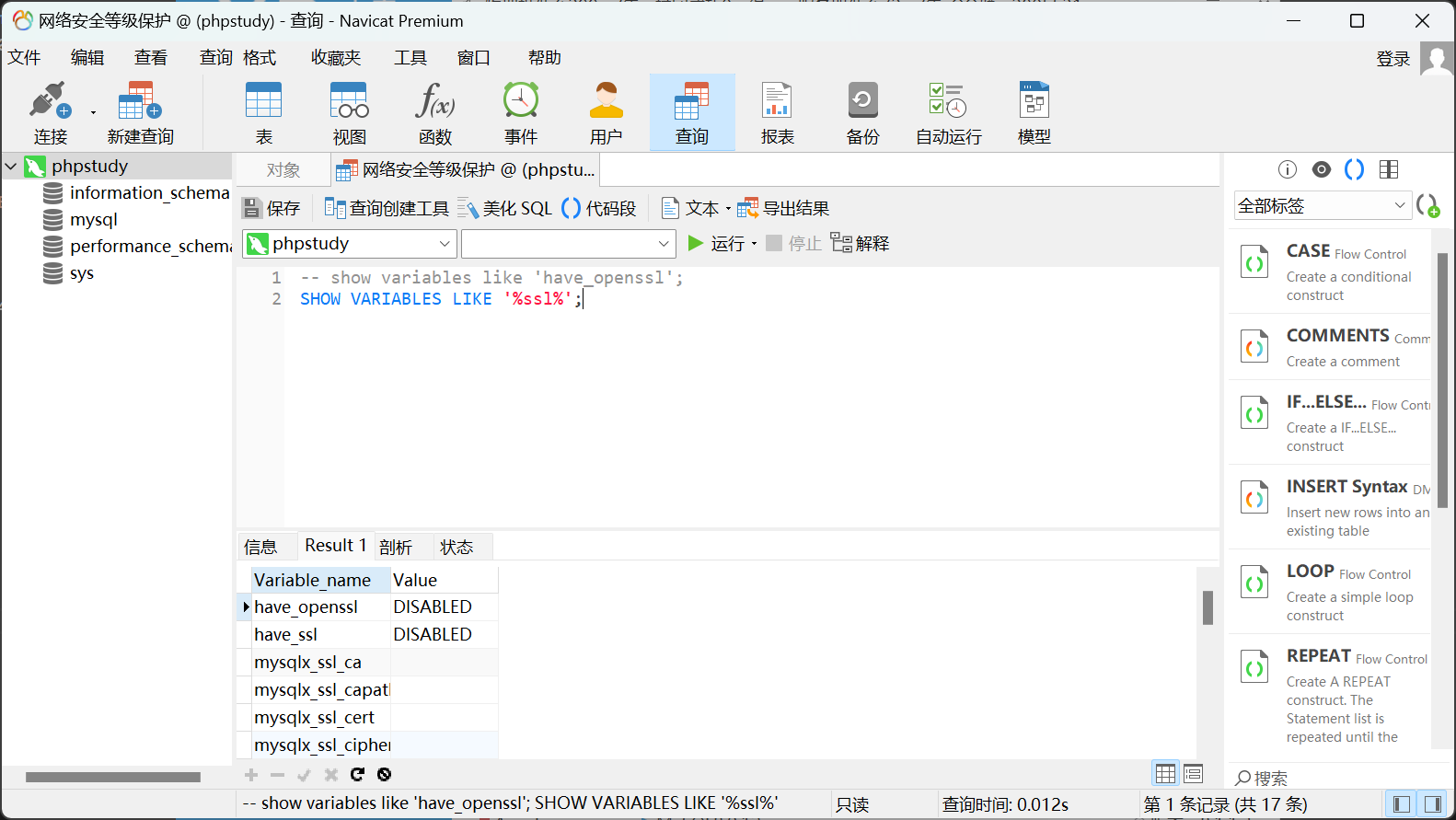This screenshot has width=1456, height=820.
Task: Click the layout split icon in right panel
Action: click(x=1389, y=169)
